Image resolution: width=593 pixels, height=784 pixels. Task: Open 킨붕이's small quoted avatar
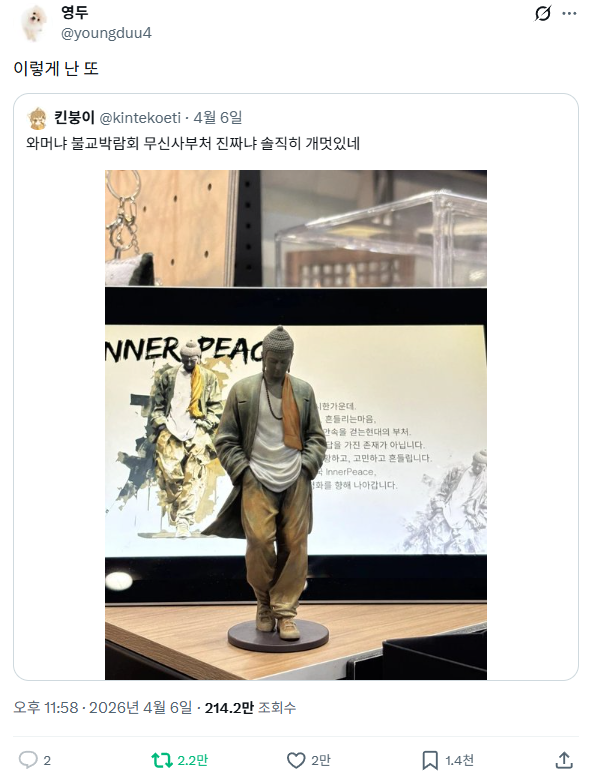coord(38,118)
